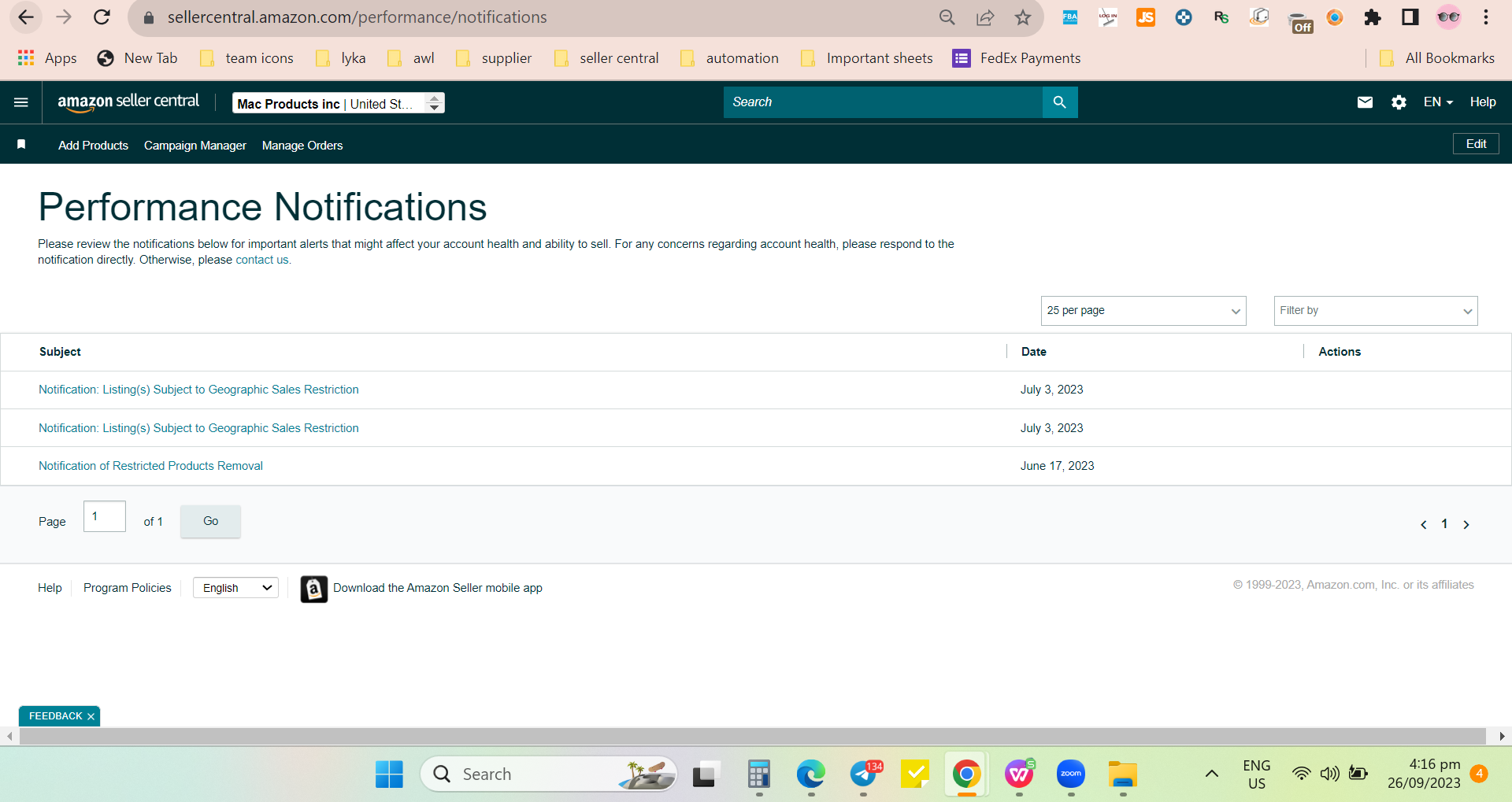This screenshot has width=1512, height=802.
Task: Open the browser zoom magnifier icon
Action: coord(947,17)
